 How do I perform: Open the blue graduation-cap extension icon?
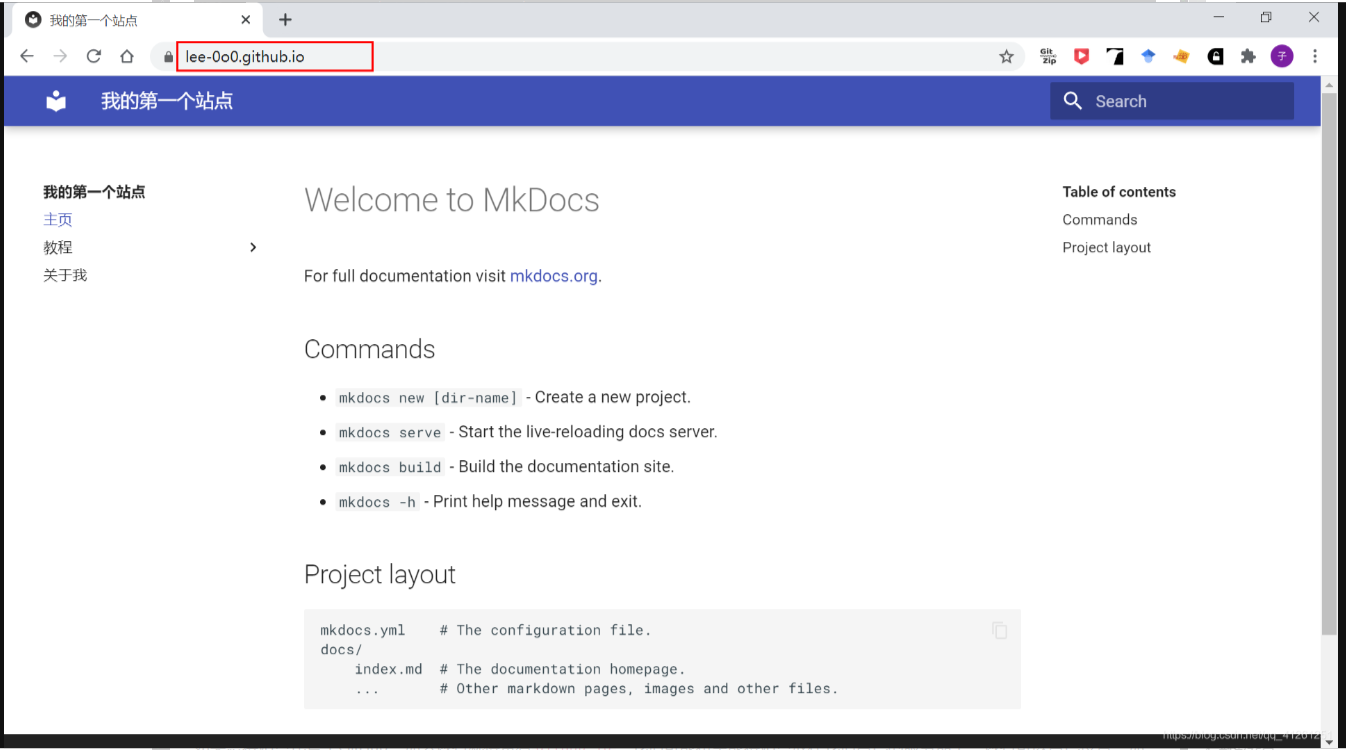point(1148,57)
